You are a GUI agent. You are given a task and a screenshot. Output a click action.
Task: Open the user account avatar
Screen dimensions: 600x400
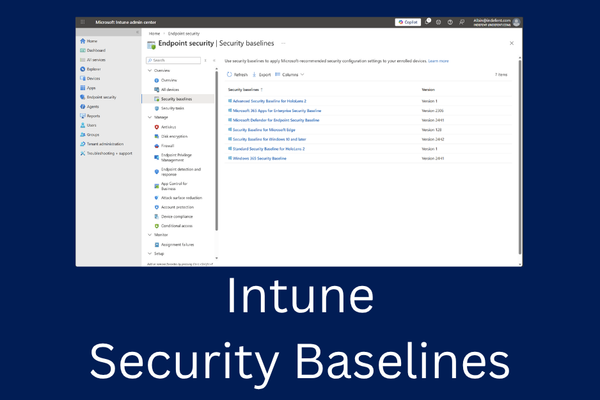tap(517, 22)
